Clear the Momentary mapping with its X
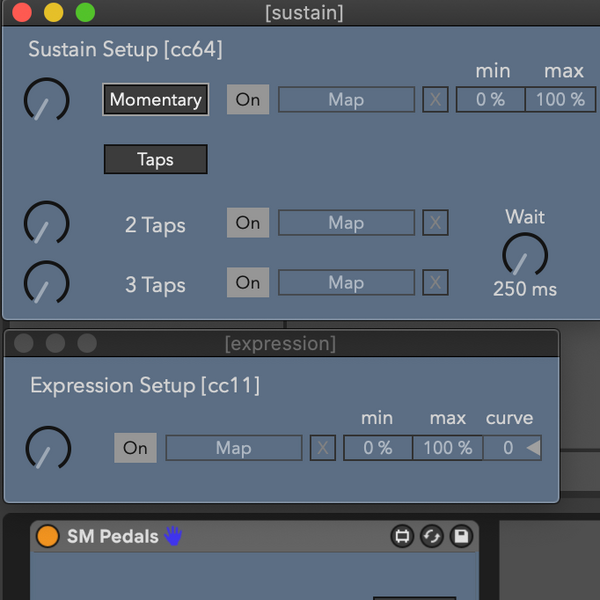600x600 pixels. pyautogui.click(x=435, y=100)
